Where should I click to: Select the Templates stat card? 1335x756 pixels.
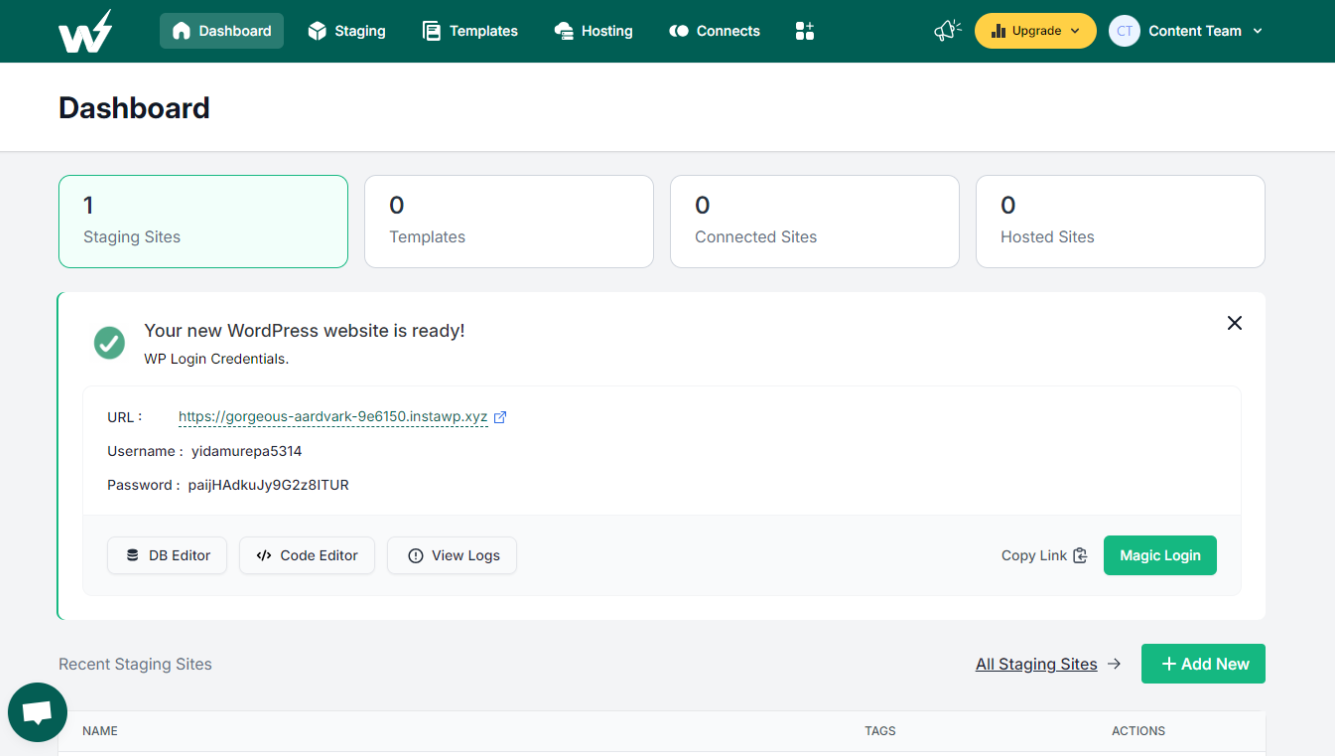(509, 222)
